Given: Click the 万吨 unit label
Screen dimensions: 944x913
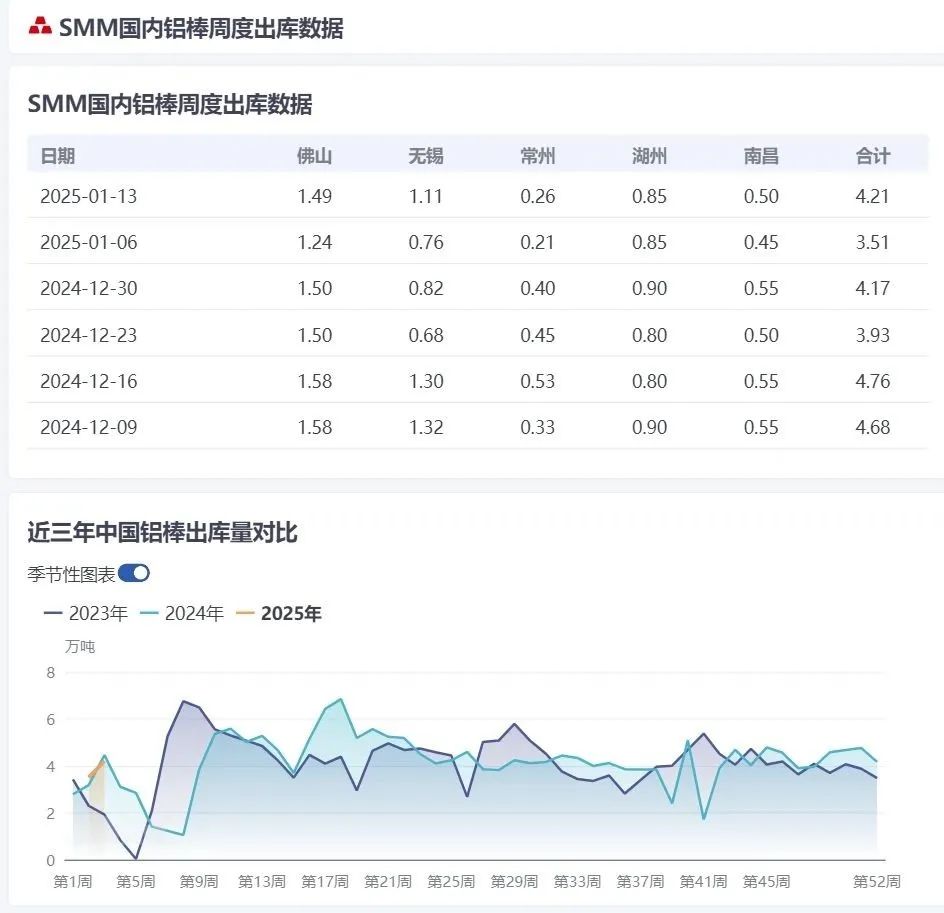Looking at the screenshot, I should pos(80,646).
